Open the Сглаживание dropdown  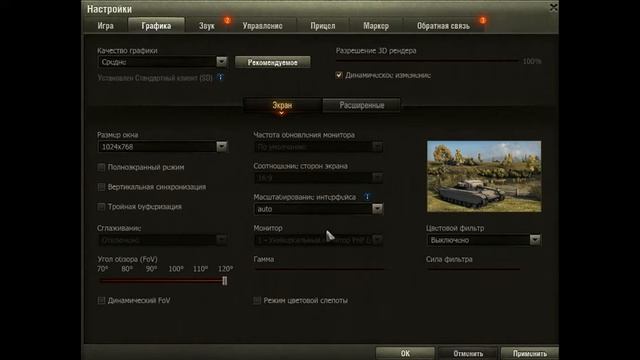[162, 240]
